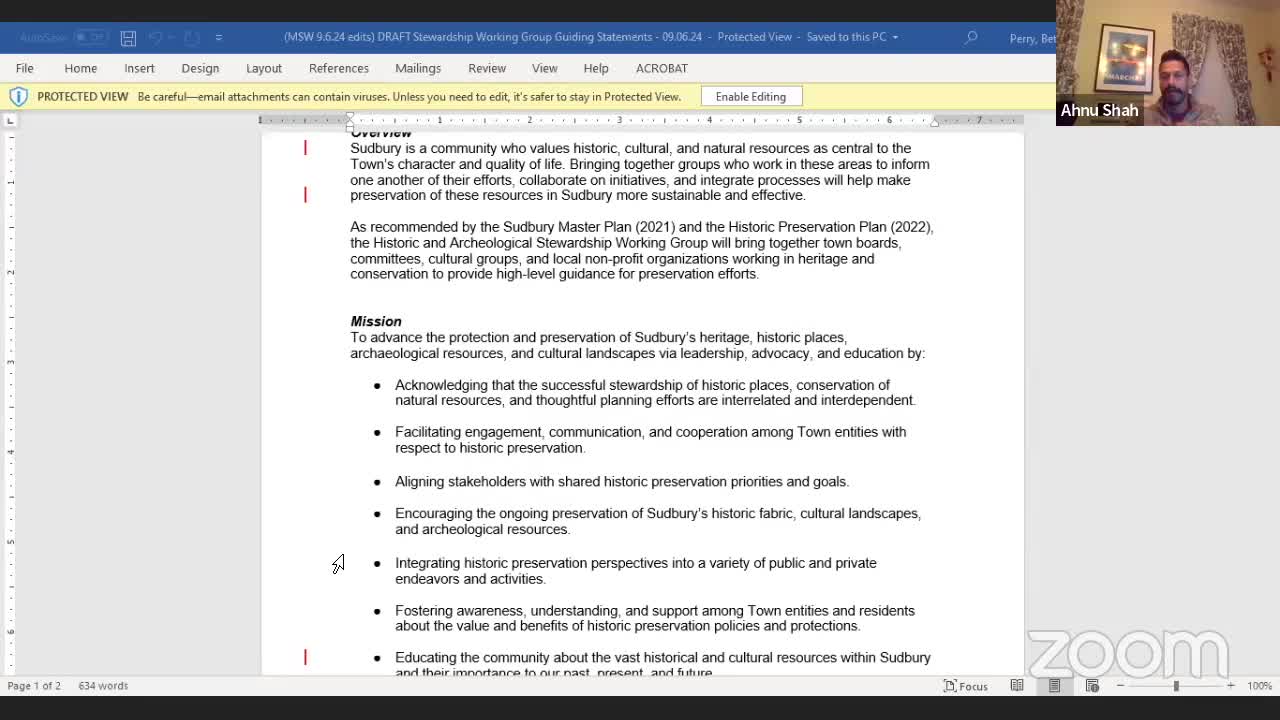Image resolution: width=1280 pixels, height=720 pixels.
Task: Open the File menu
Action: click(x=25, y=68)
